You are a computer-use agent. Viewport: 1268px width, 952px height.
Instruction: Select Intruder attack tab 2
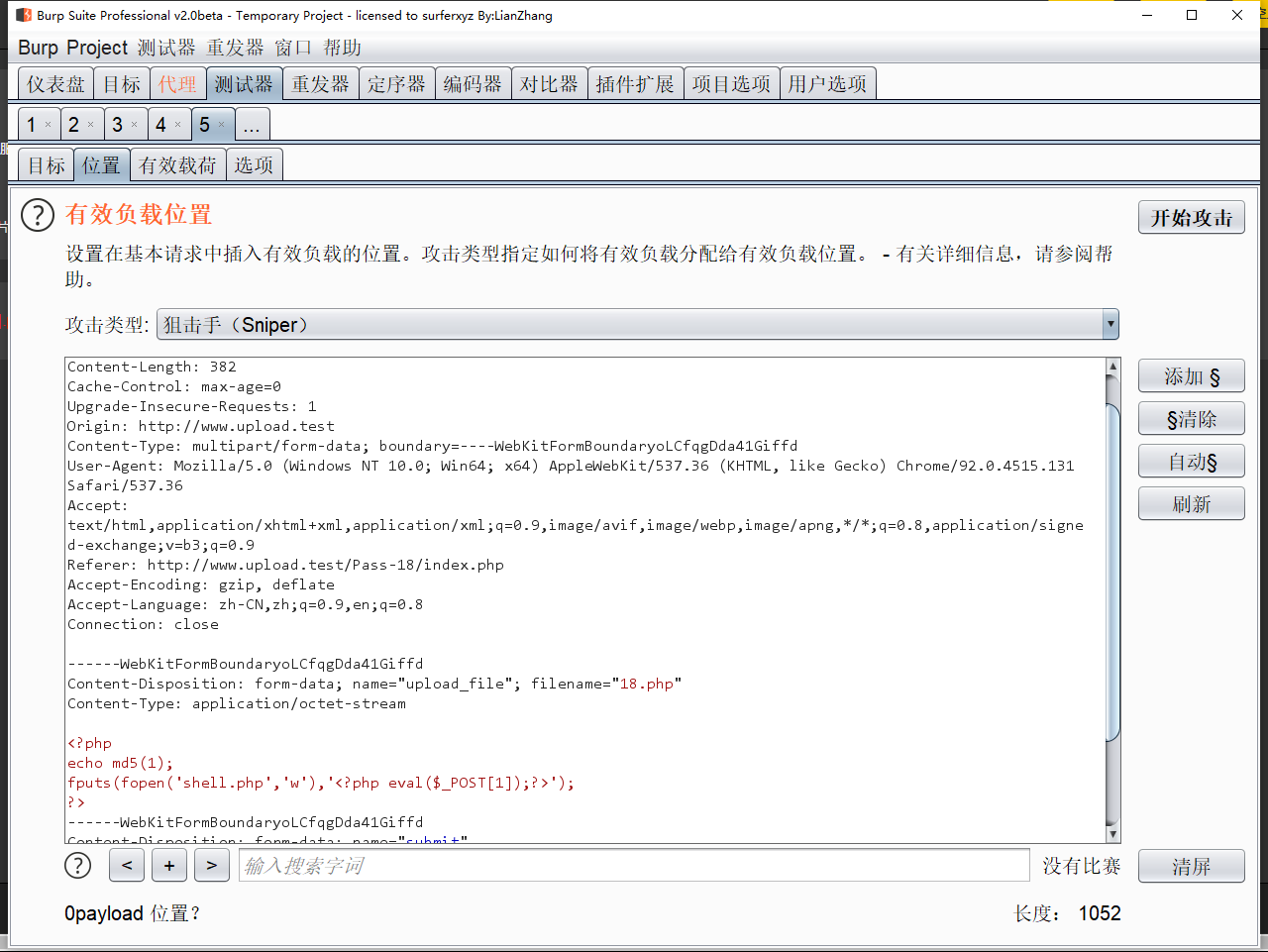(x=74, y=125)
